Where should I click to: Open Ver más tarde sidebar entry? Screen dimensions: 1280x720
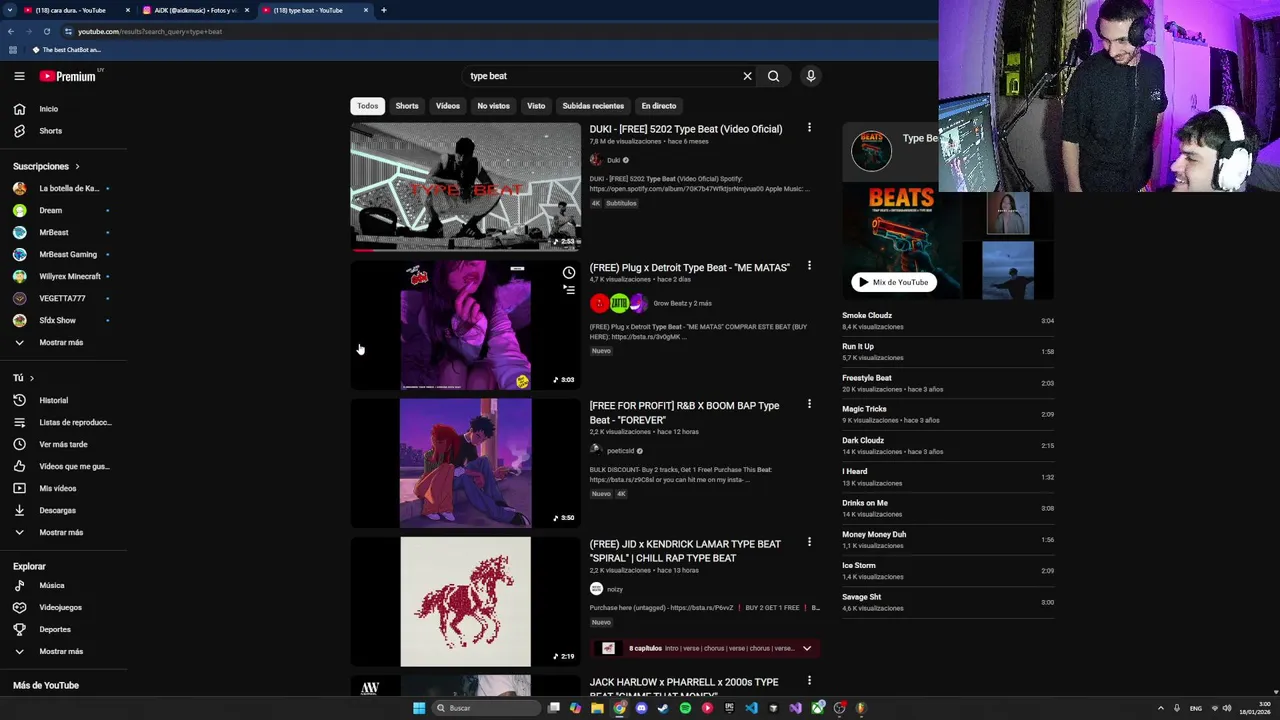click(63, 444)
